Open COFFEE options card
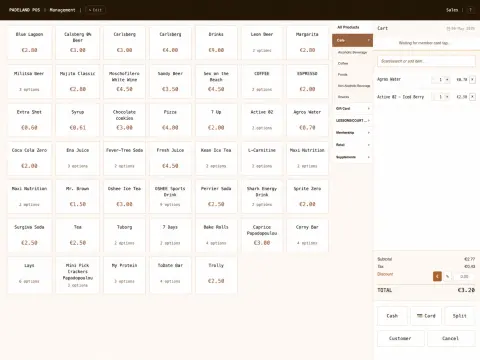The height and width of the screenshot is (360, 480). (x=262, y=82)
